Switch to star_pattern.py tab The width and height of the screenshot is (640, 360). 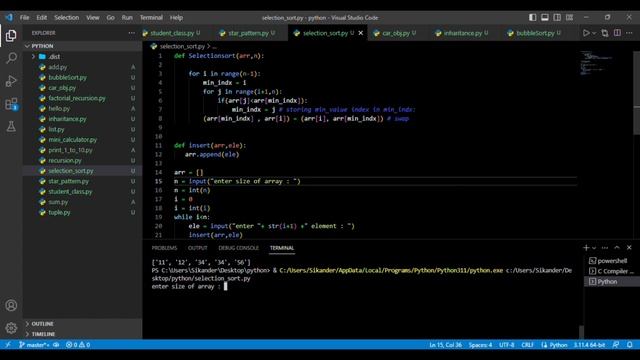coord(248,33)
